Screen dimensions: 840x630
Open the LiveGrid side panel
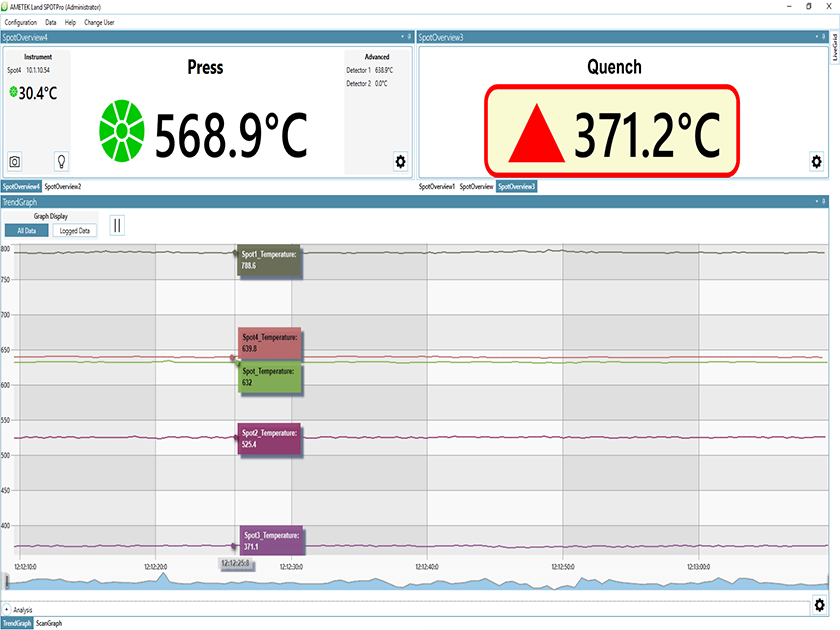832,50
